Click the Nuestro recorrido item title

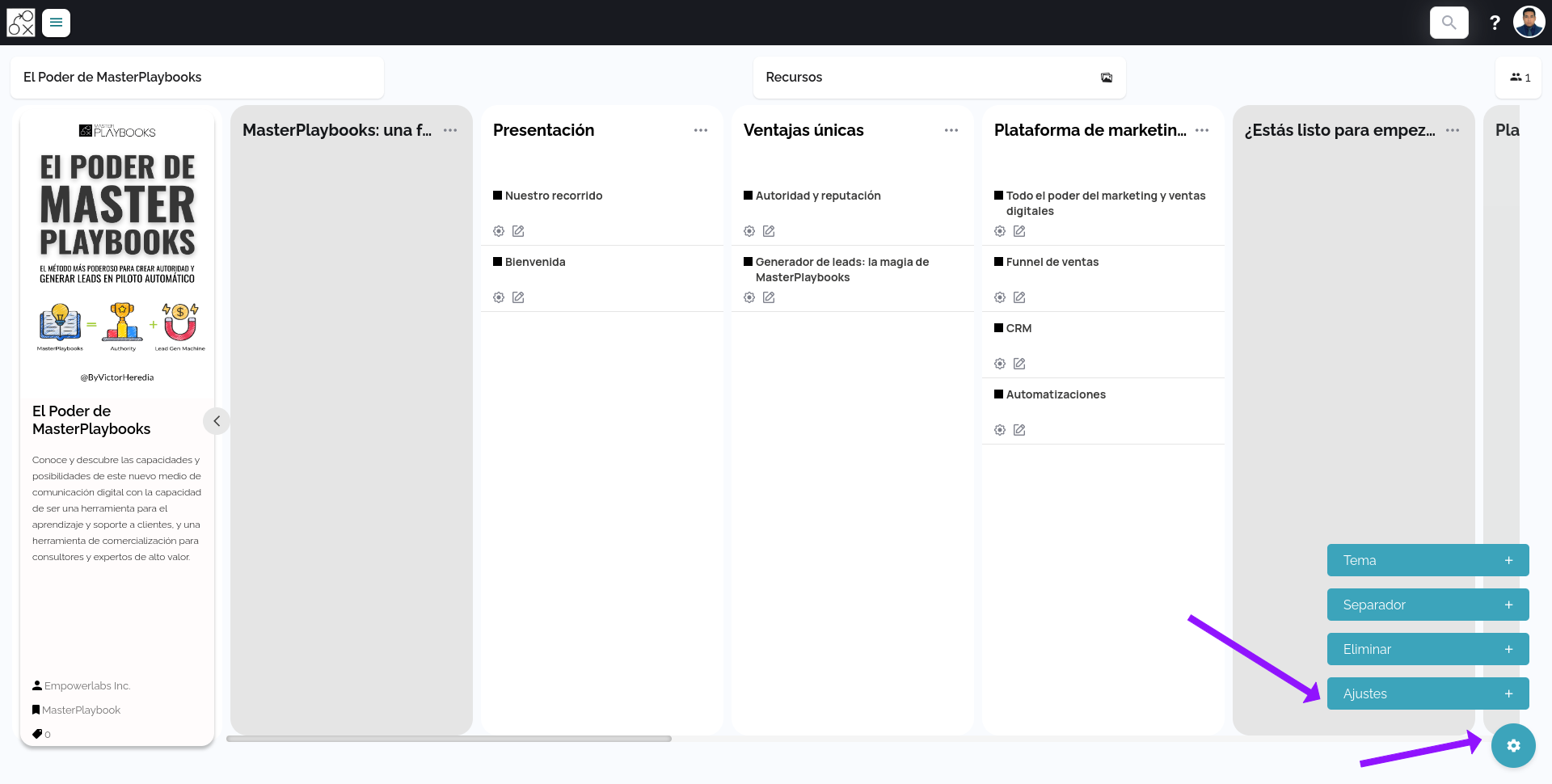[x=554, y=196]
